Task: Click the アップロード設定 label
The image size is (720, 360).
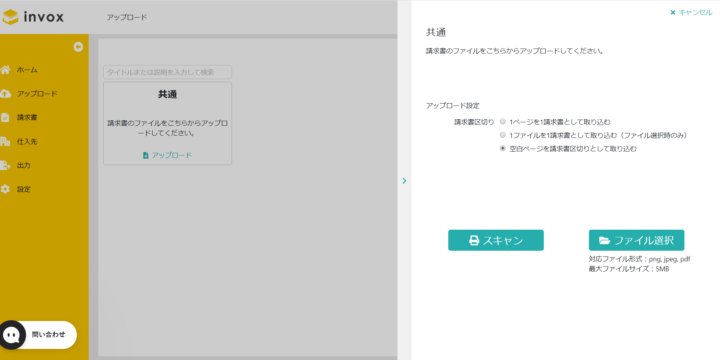Action: [x=453, y=106]
